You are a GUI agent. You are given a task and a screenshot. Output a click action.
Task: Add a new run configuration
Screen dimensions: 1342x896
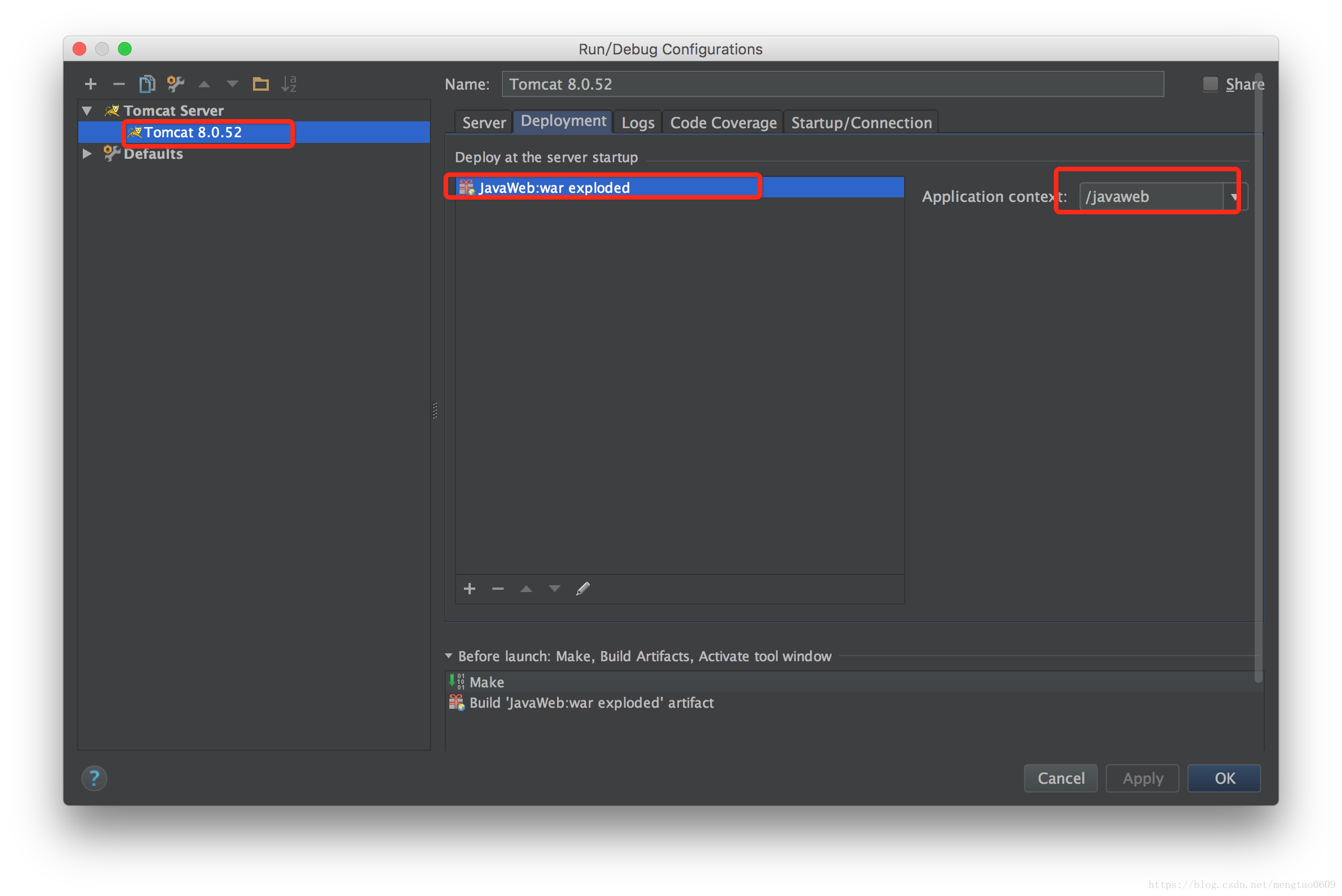point(90,84)
